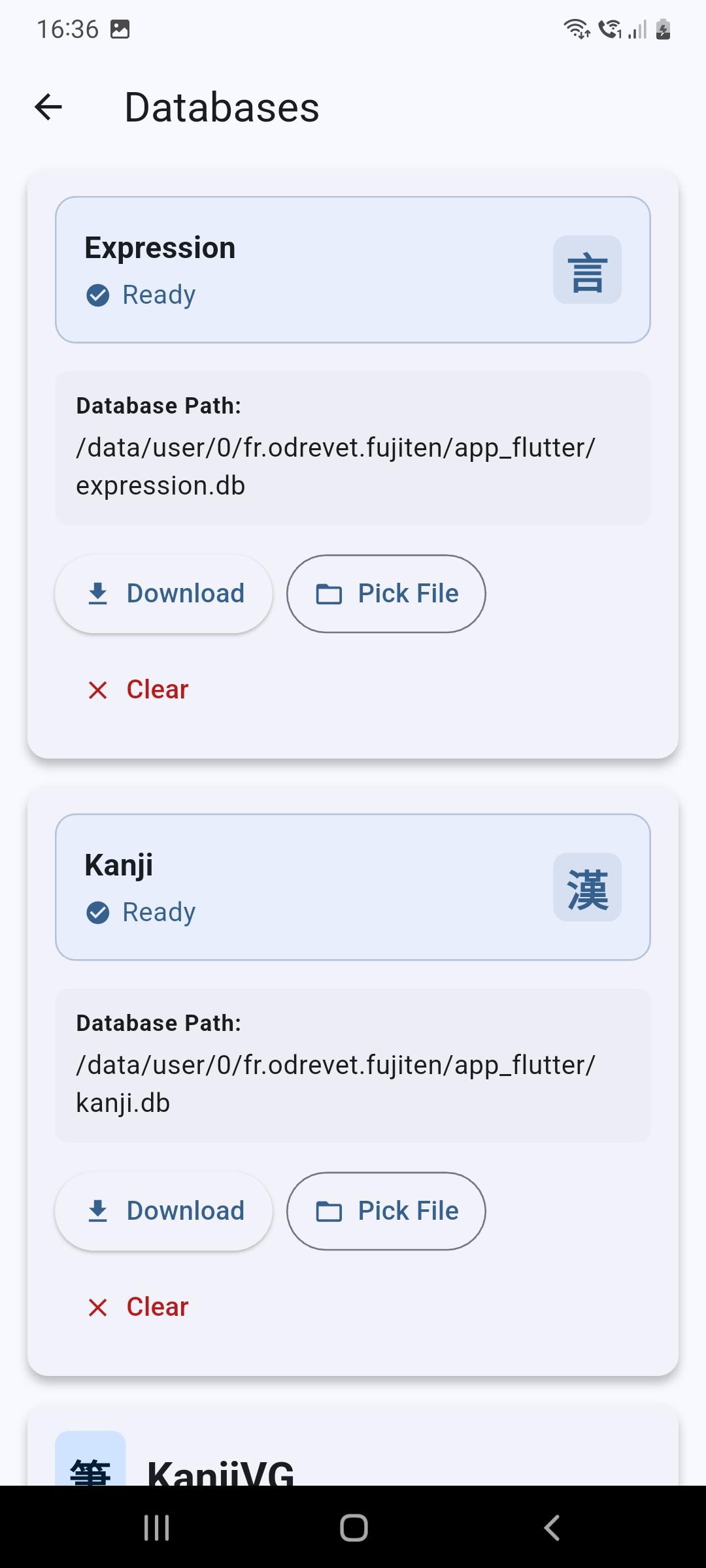Clear the Expression database
Screen dimensions: 706x1568
pos(139,690)
